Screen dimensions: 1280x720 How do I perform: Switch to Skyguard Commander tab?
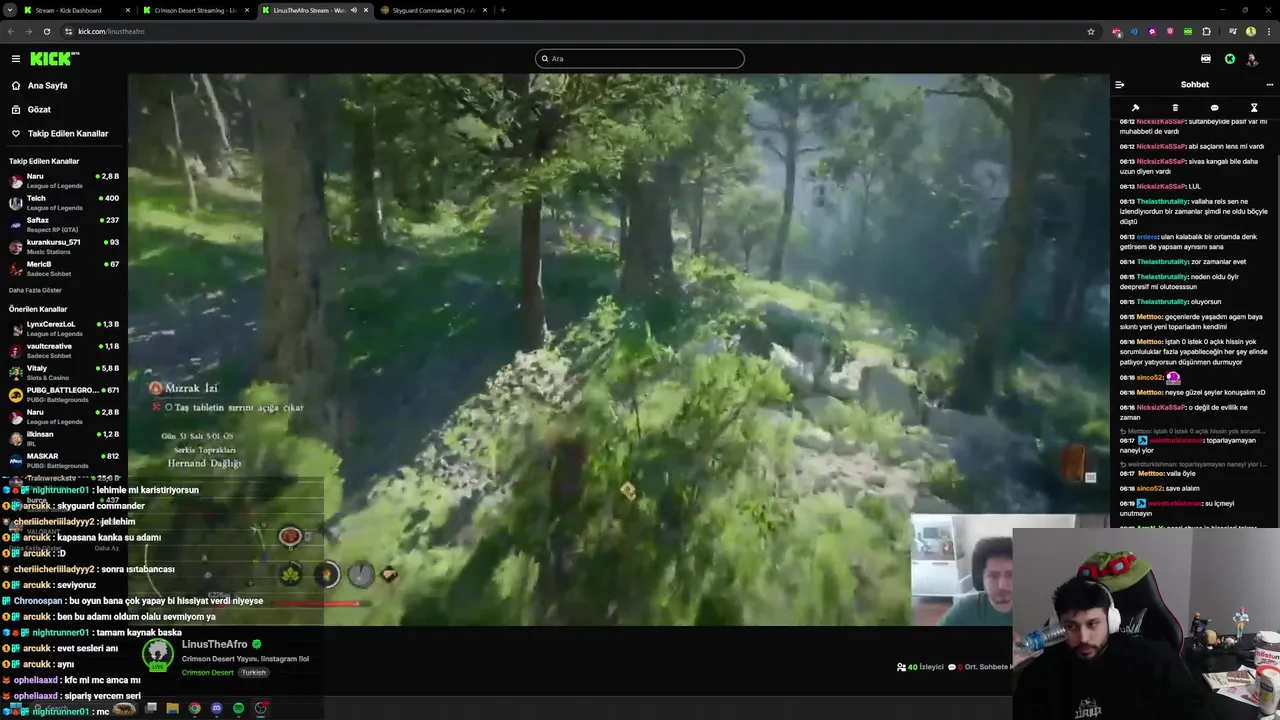tap(433, 10)
